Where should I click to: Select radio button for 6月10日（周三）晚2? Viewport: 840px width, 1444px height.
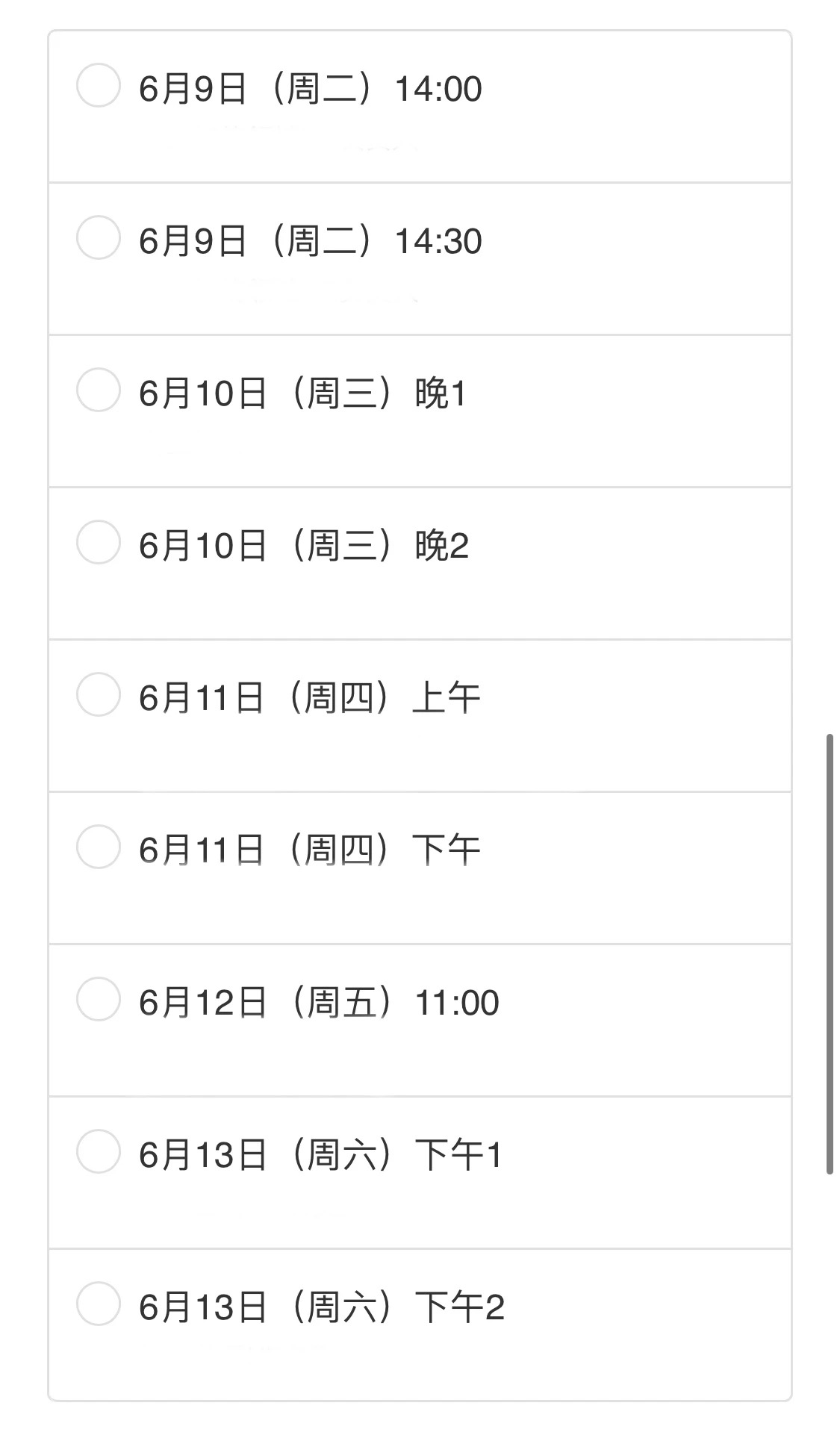99,543
